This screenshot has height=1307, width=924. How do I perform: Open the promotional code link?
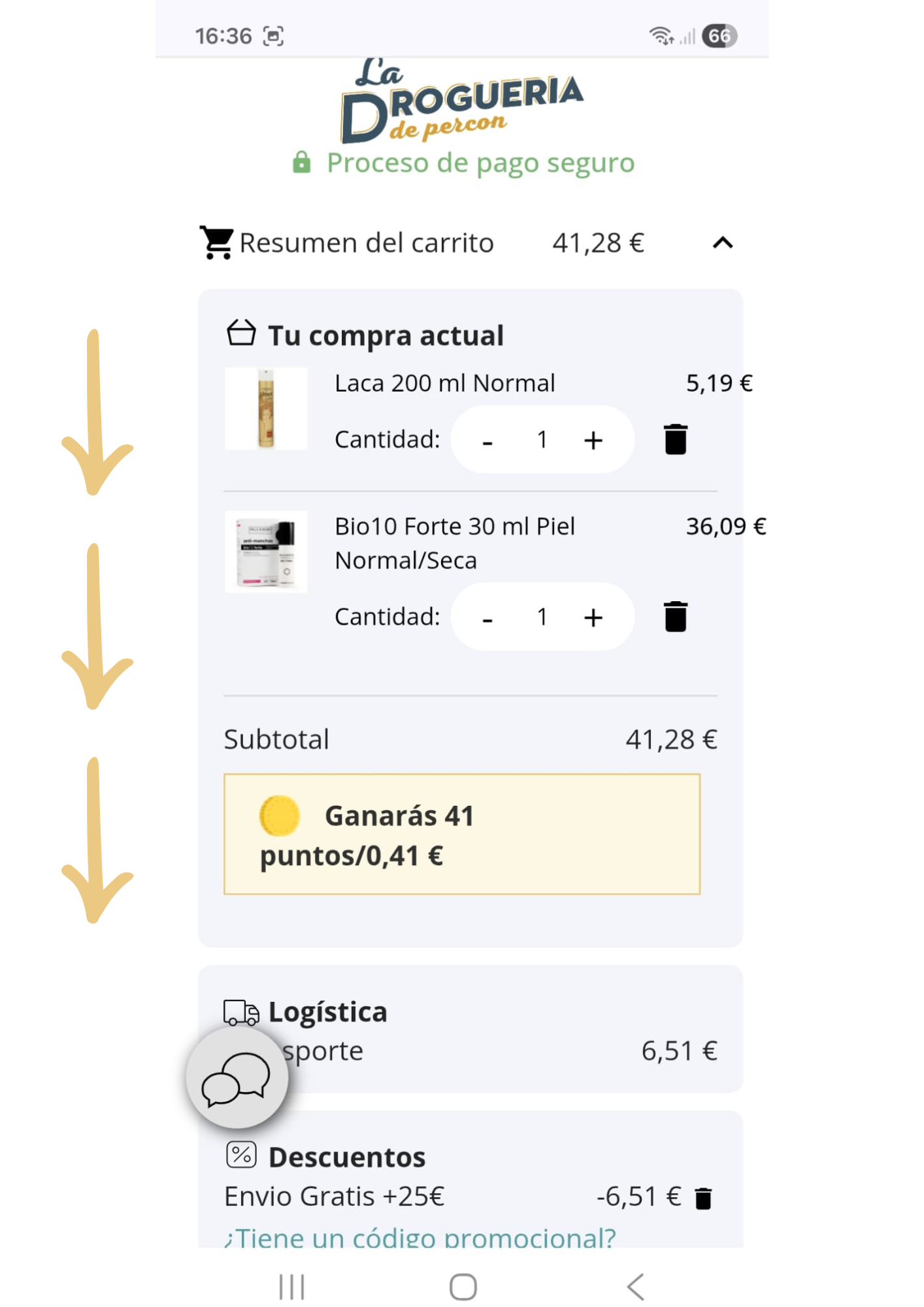coord(420,1238)
